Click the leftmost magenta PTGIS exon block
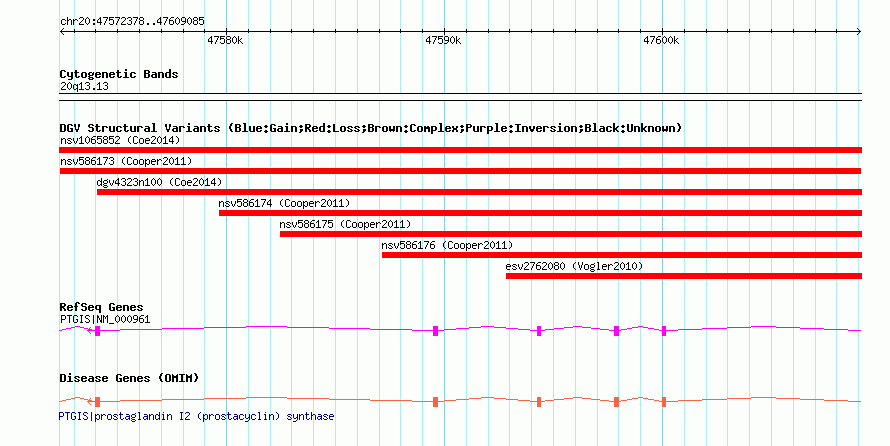The height and width of the screenshot is (446, 890). point(98,331)
